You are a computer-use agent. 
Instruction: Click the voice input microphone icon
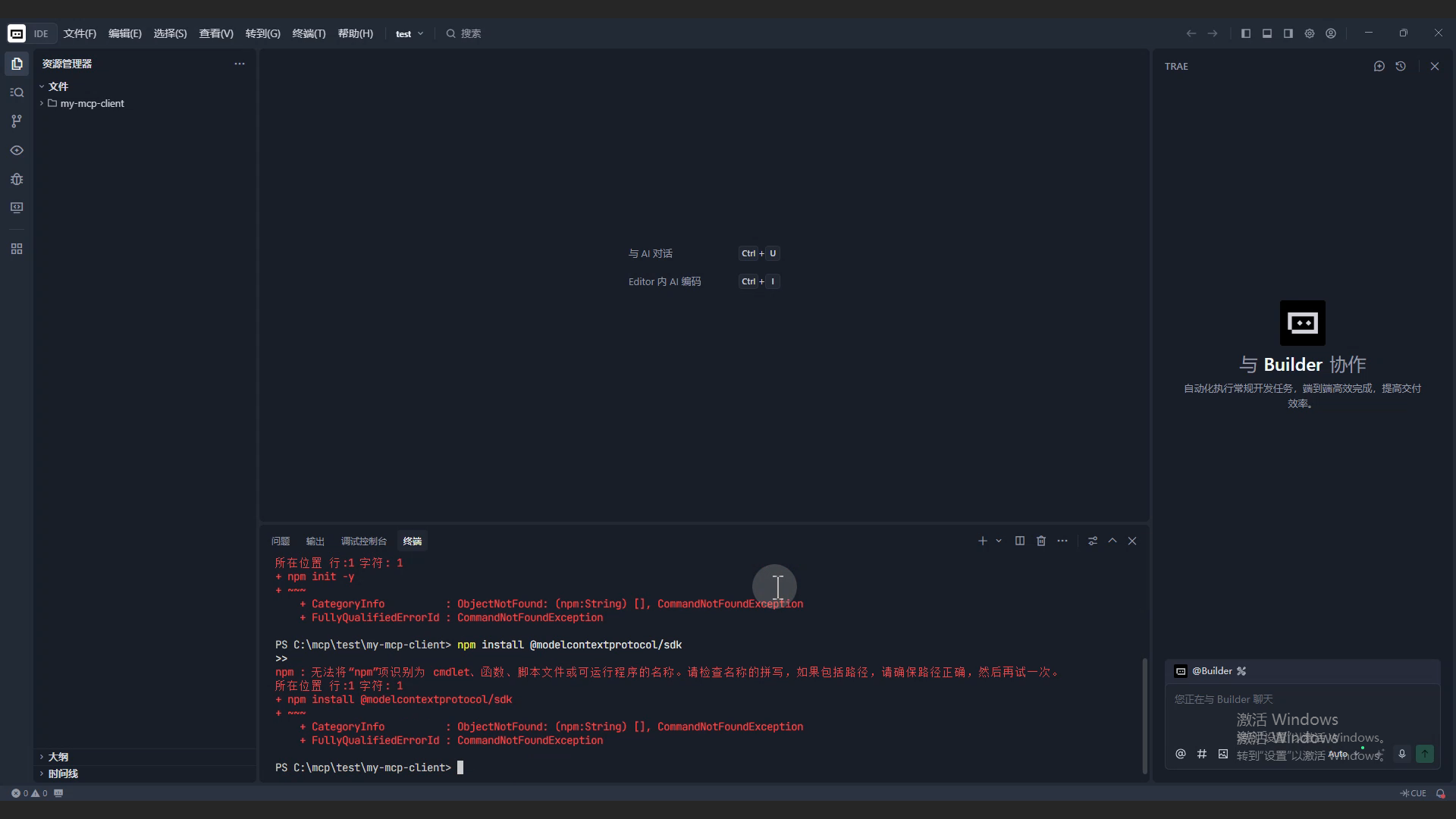coord(1402,754)
